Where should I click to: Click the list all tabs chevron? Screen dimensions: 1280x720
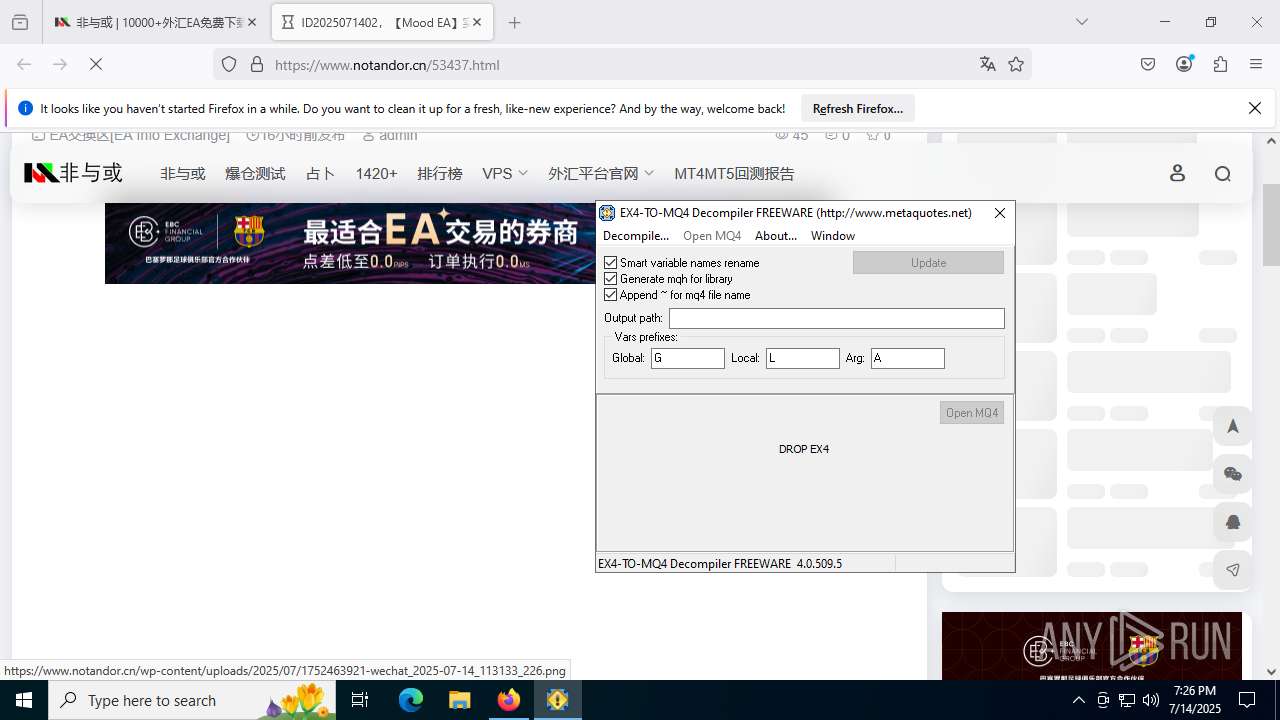click(x=1082, y=22)
